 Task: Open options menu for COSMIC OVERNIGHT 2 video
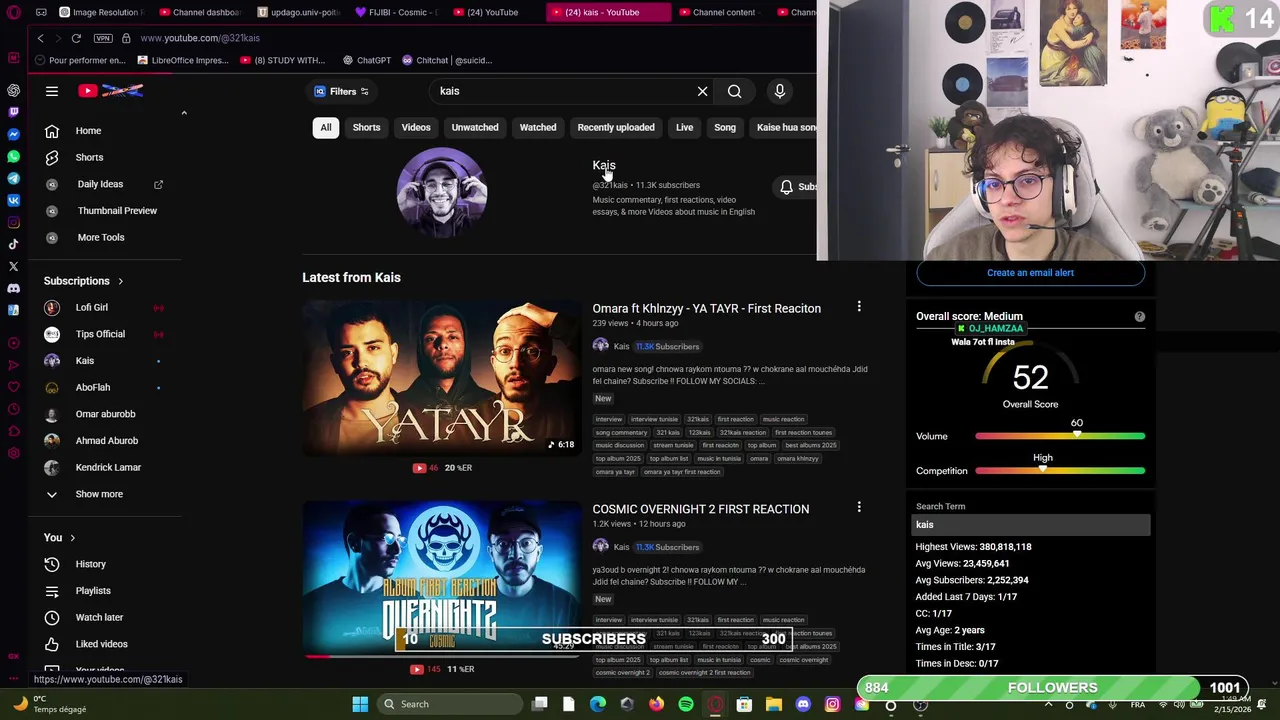[859, 508]
